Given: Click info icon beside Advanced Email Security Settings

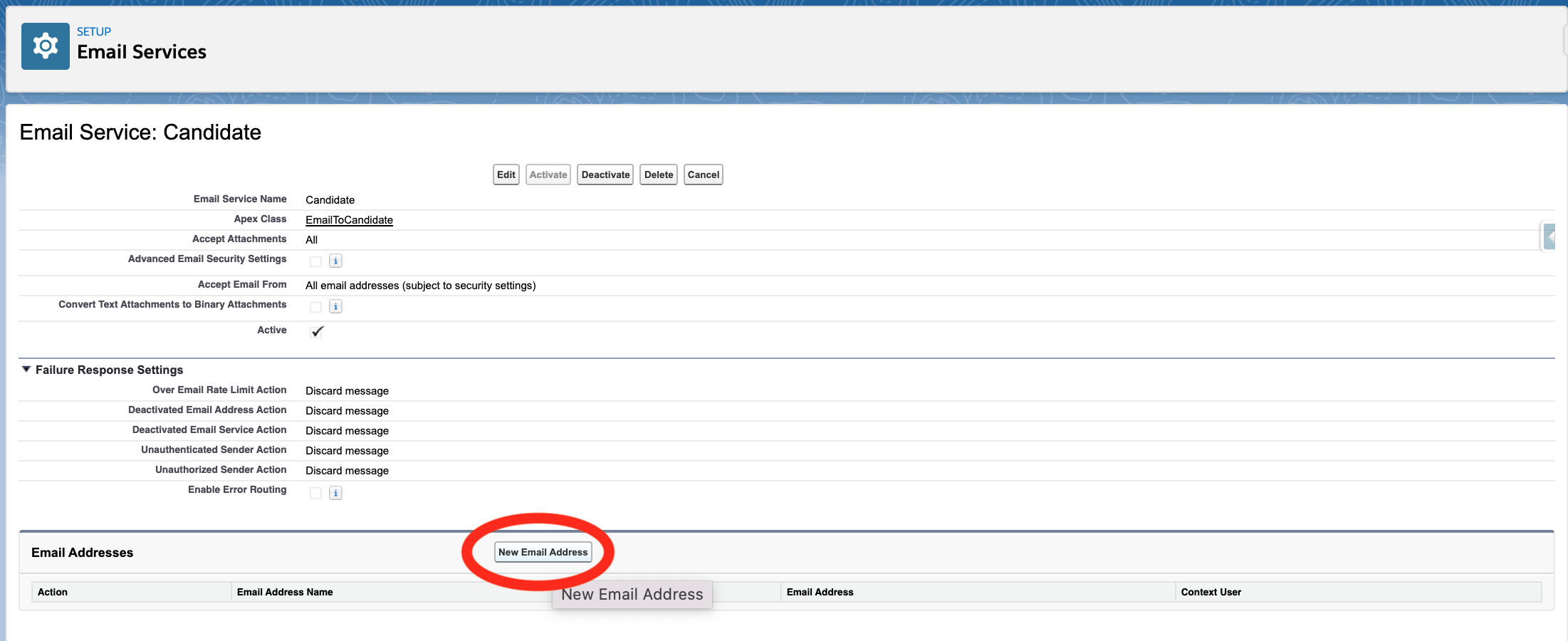Looking at the screenshot, I should (x=335, y=261).
